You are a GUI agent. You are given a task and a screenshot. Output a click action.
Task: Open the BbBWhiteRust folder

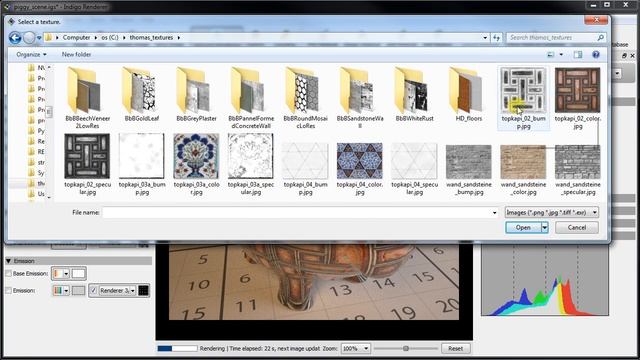414,95
